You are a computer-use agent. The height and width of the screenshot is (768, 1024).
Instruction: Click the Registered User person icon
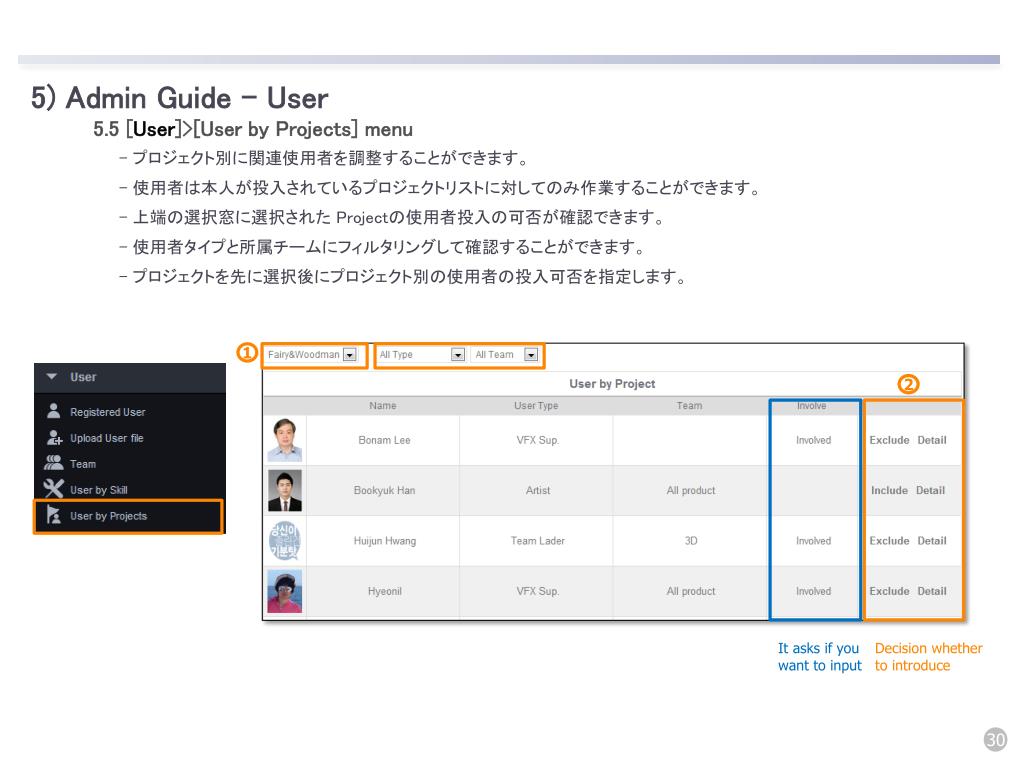click(x=54, y=411)
